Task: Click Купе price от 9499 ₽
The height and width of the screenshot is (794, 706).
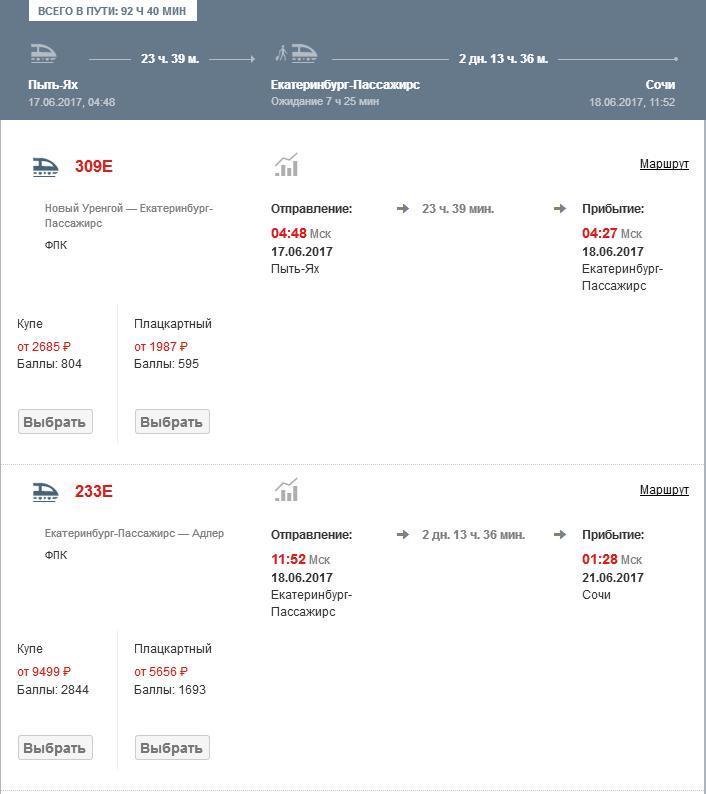Action: pyautogui.click(x=44, y=672)
